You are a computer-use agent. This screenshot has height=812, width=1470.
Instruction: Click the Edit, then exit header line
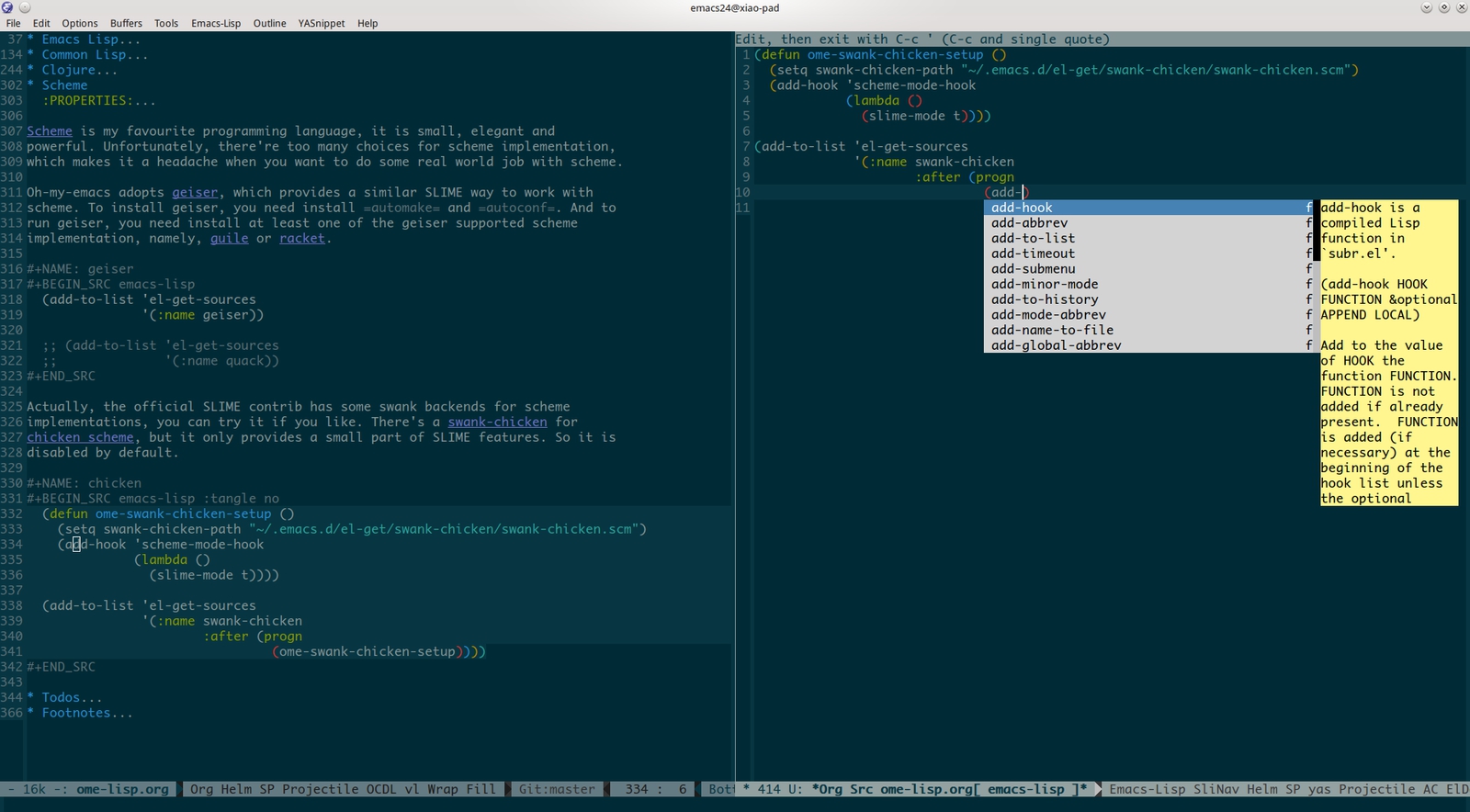click(x=922, y=39)
